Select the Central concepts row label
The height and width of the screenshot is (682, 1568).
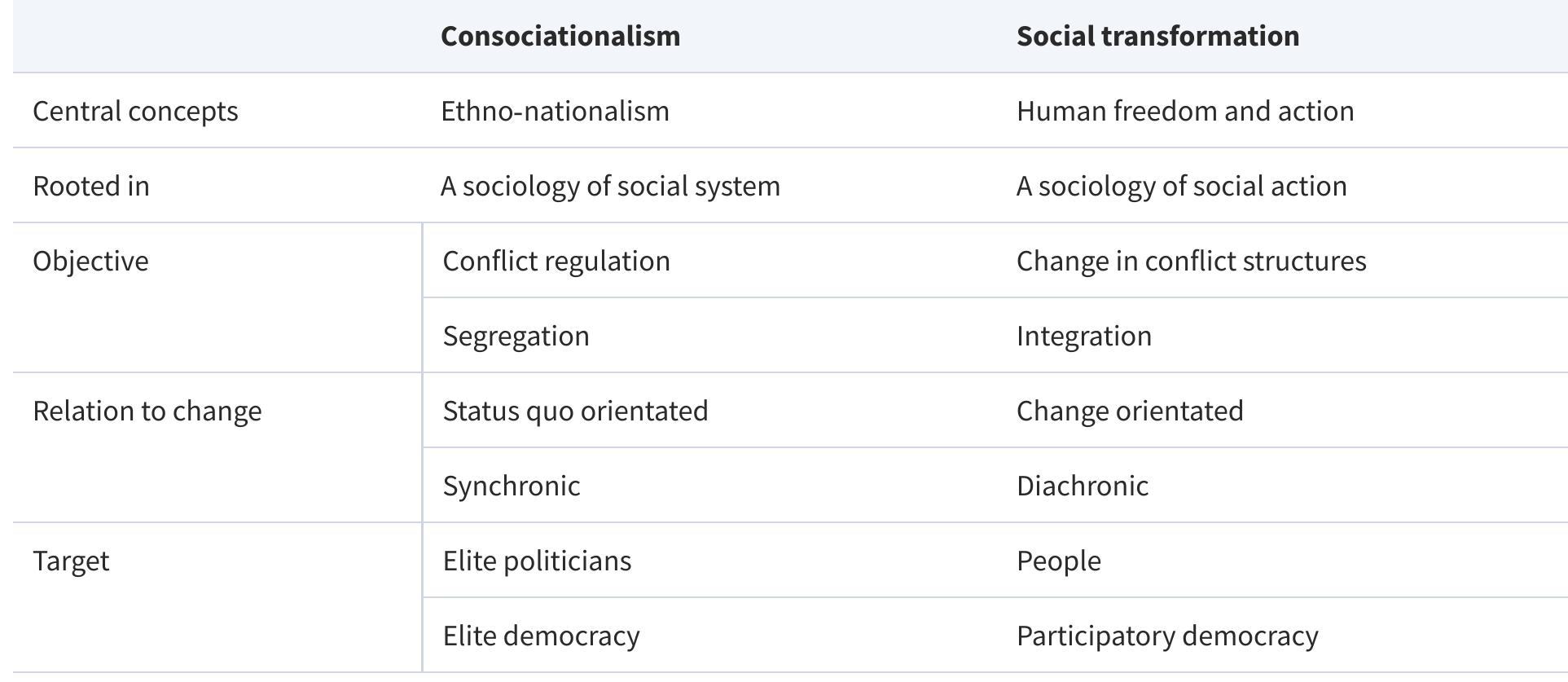pos(135,111)
